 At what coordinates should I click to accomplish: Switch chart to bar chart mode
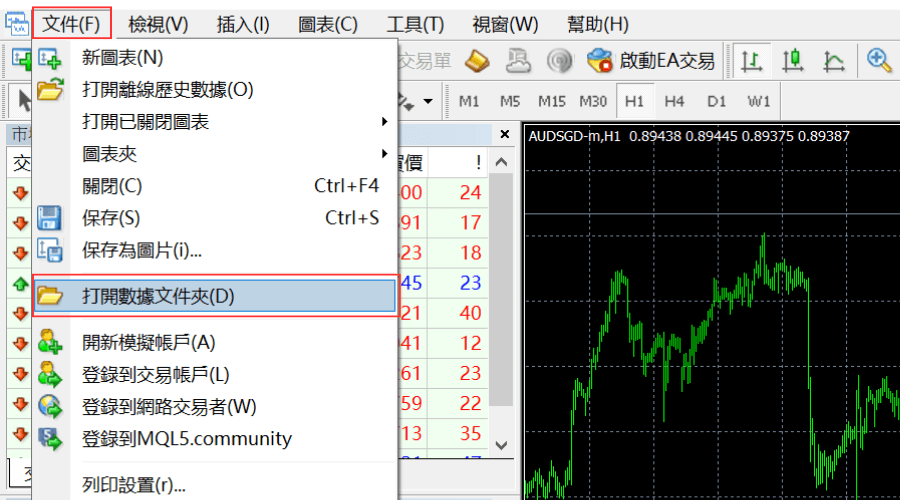tap(751, 60)
